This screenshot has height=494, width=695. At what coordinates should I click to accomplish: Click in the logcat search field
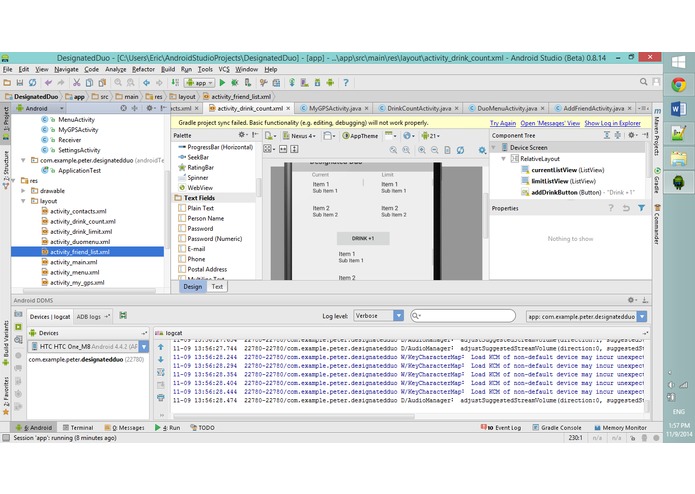click(463, 315)
